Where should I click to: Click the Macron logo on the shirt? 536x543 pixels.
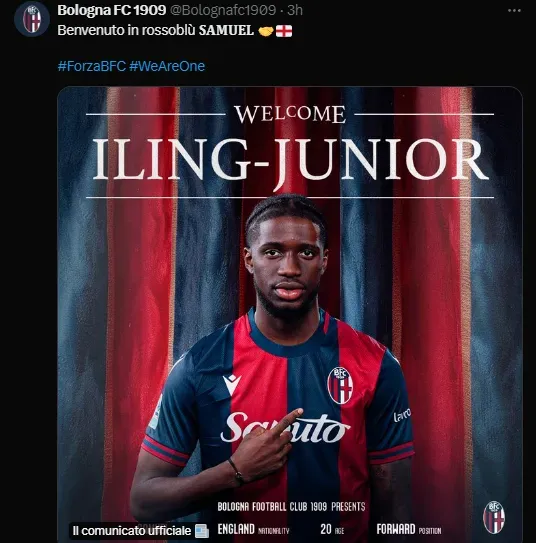pyautogui.click(x=232, y=384)
